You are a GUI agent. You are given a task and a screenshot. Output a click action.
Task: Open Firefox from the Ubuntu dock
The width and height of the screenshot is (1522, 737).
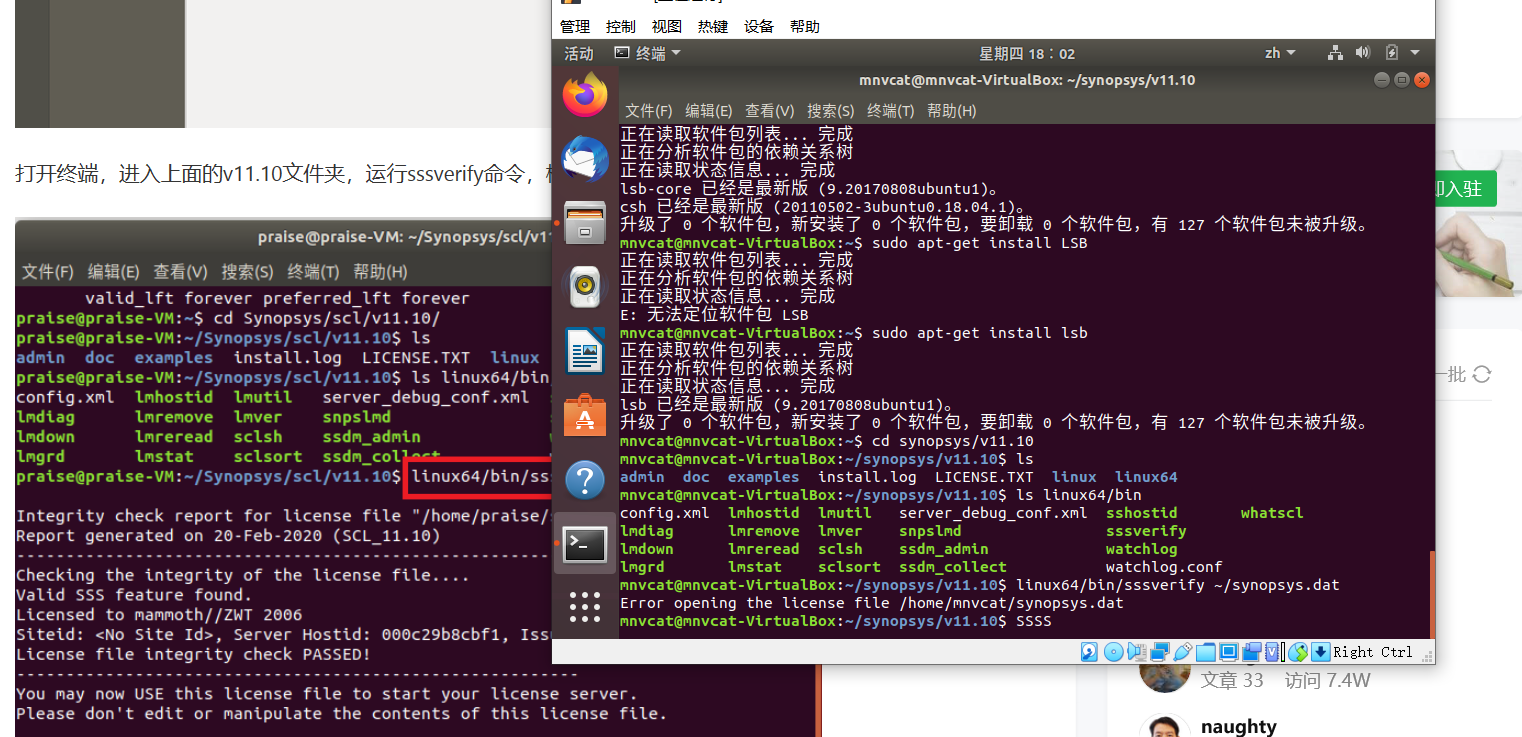pos(585,95)
